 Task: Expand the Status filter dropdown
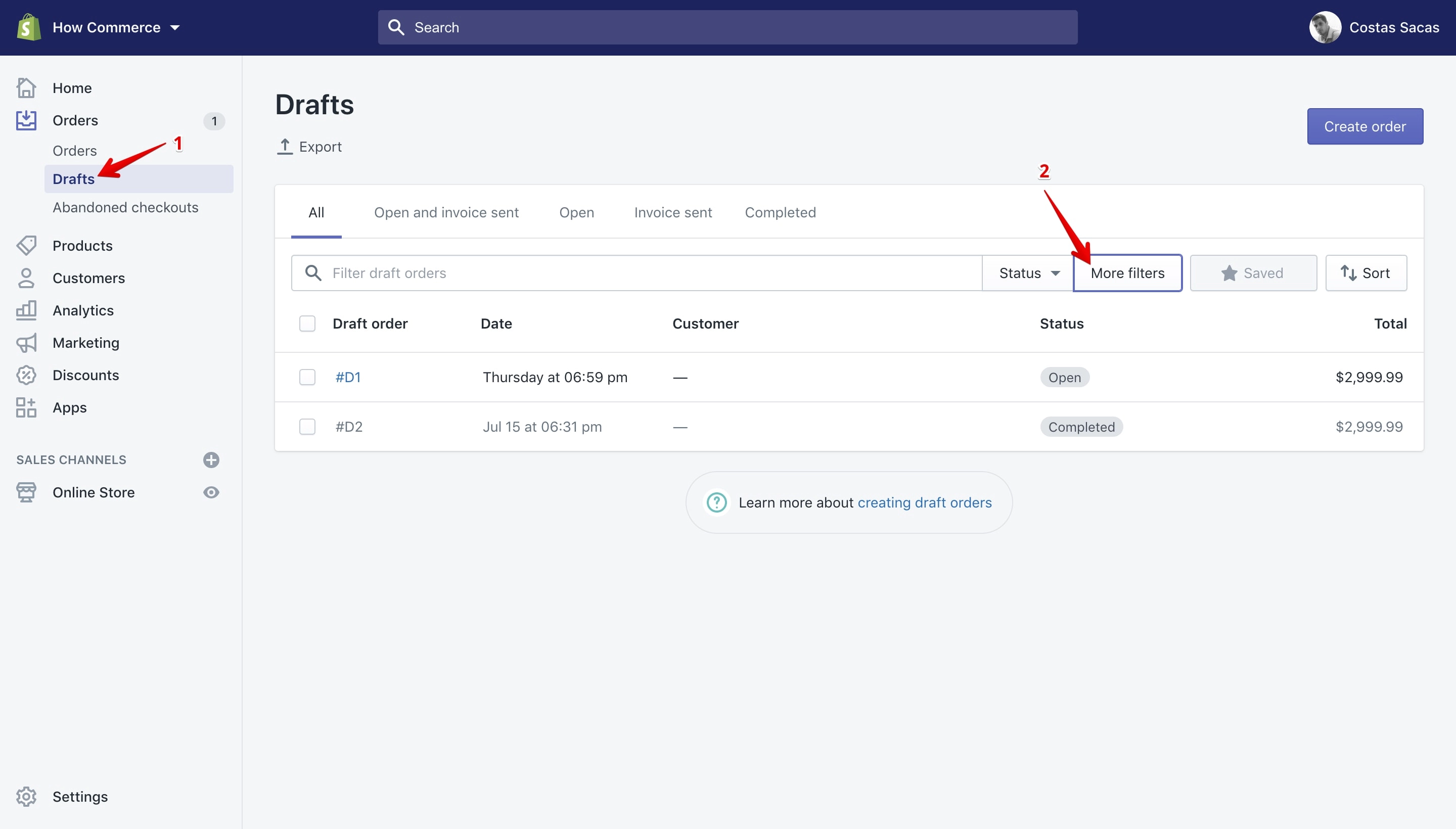click(1028, 273)
